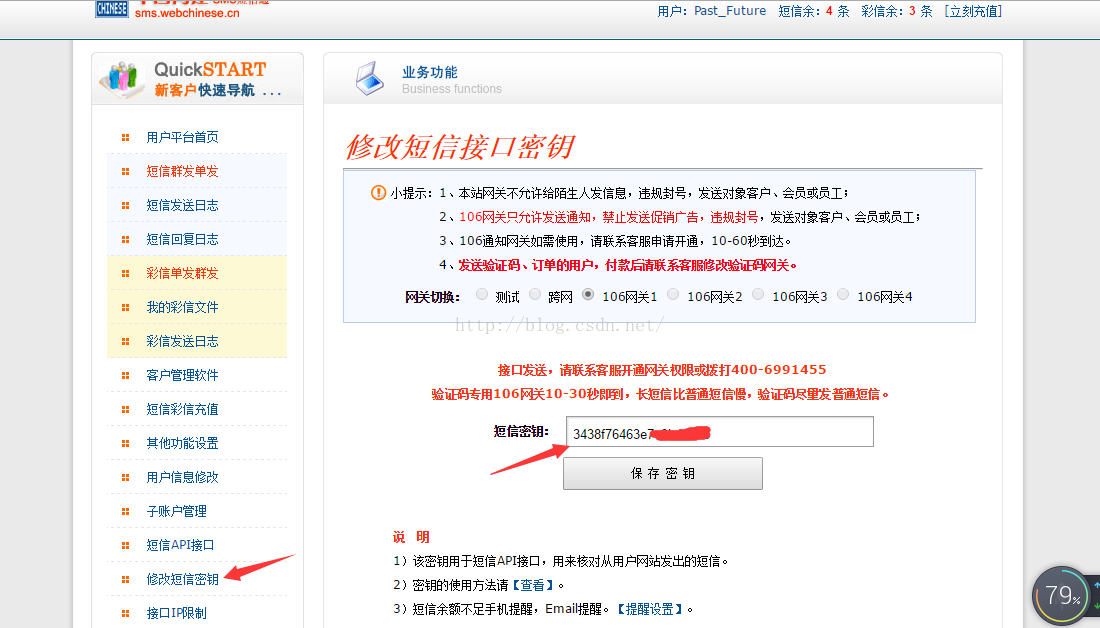Click the hotline text 400-6991455

click(779, 370)
